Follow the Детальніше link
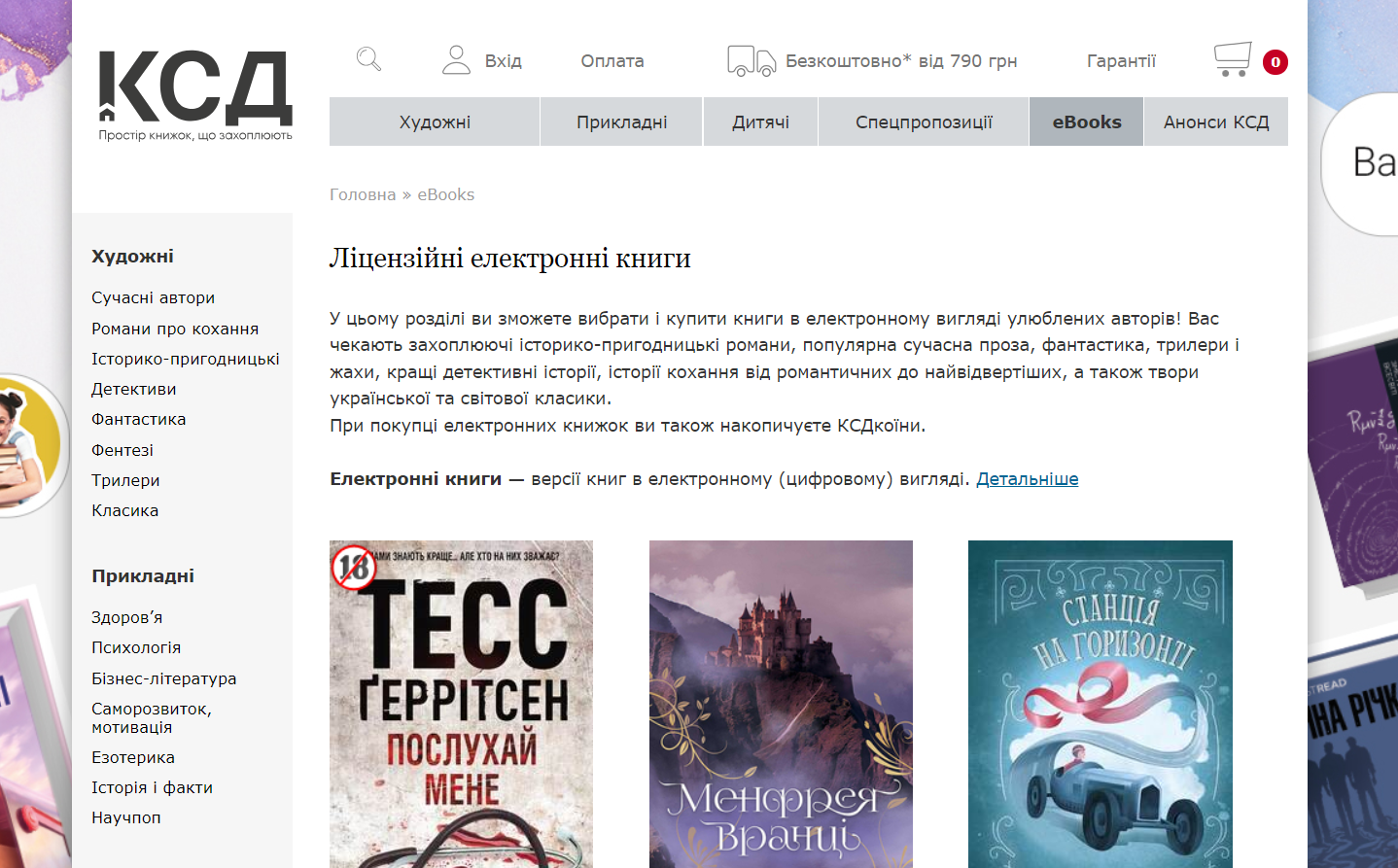 [x=1028, y=479]
